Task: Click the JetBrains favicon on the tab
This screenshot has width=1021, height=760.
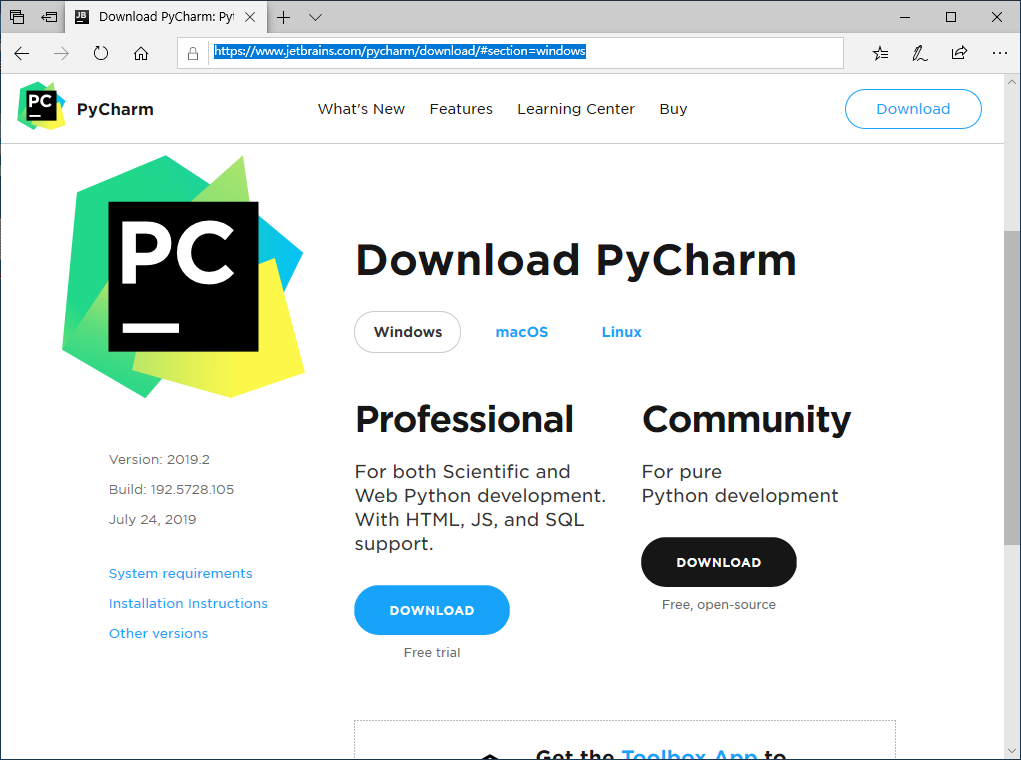Action: pyautogui.click(x=82, y=17)
